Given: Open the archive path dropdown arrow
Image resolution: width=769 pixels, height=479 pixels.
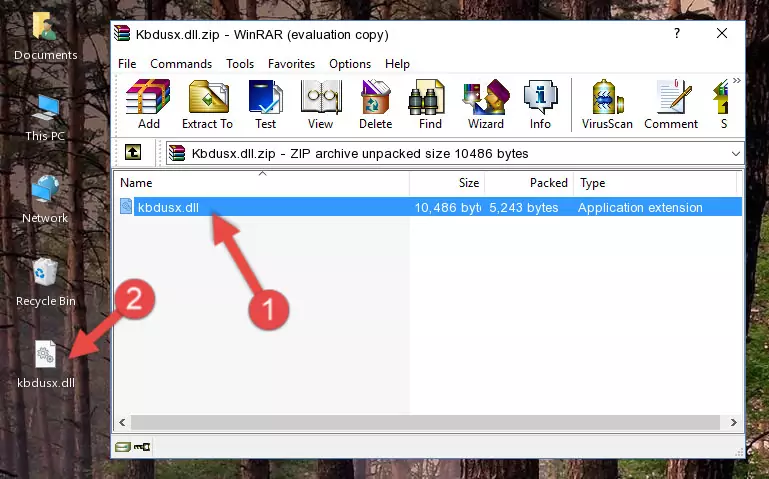Looking at the screenshot, I should click(736, 153).
